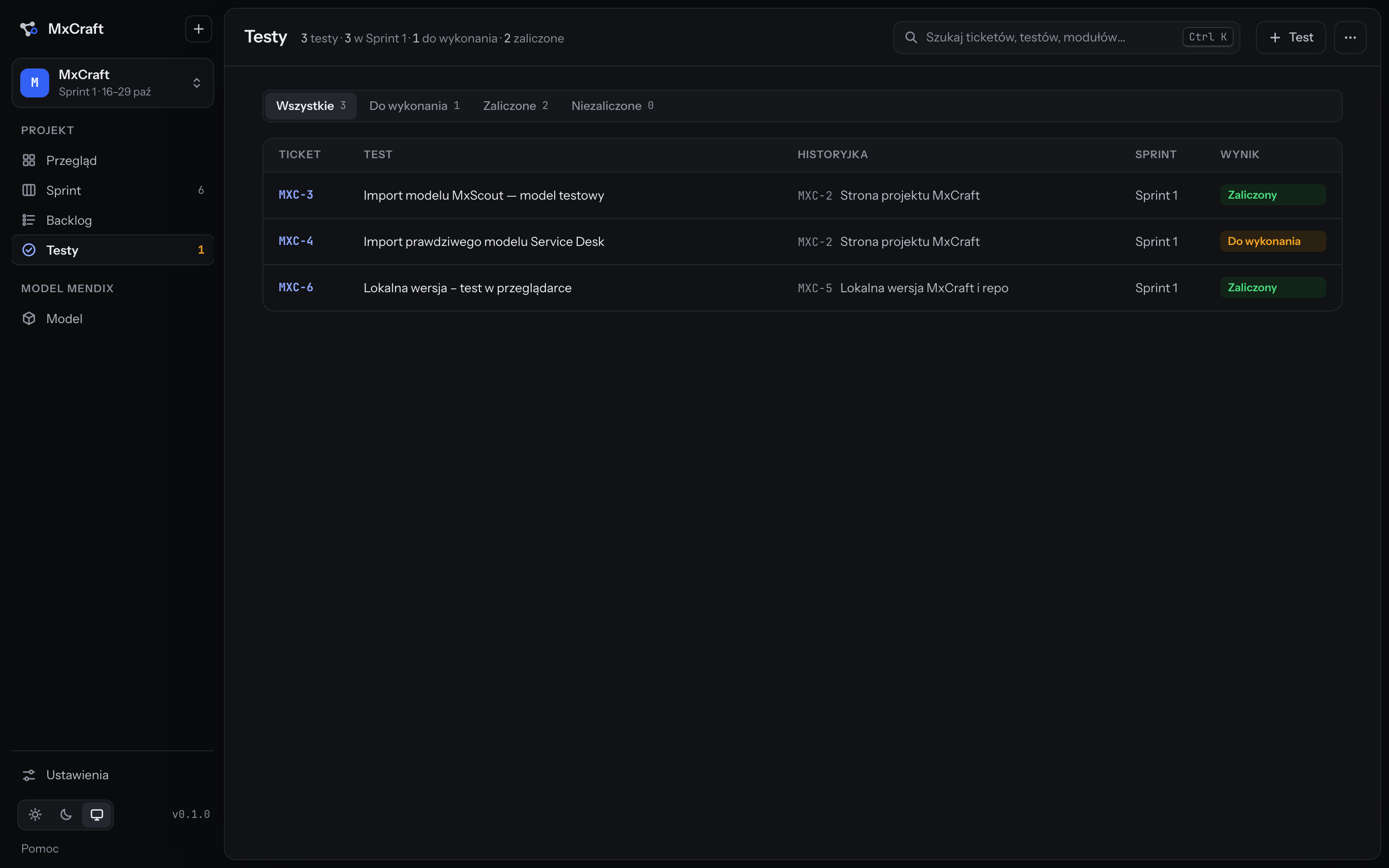Click story 'Lokalna wersja MxCraft i repo'

point(924,288)
